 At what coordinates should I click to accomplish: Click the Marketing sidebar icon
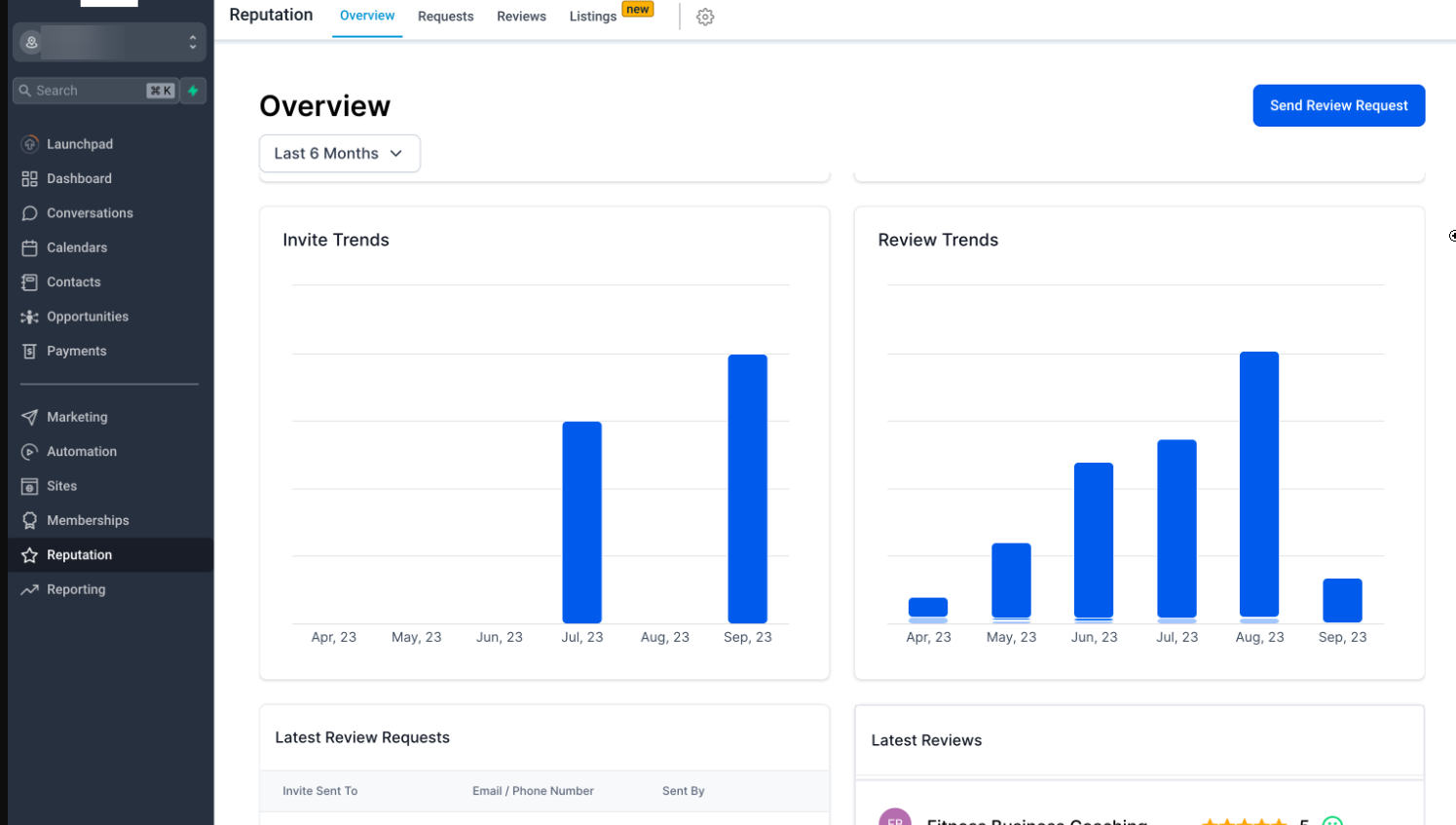coord(30,417)
